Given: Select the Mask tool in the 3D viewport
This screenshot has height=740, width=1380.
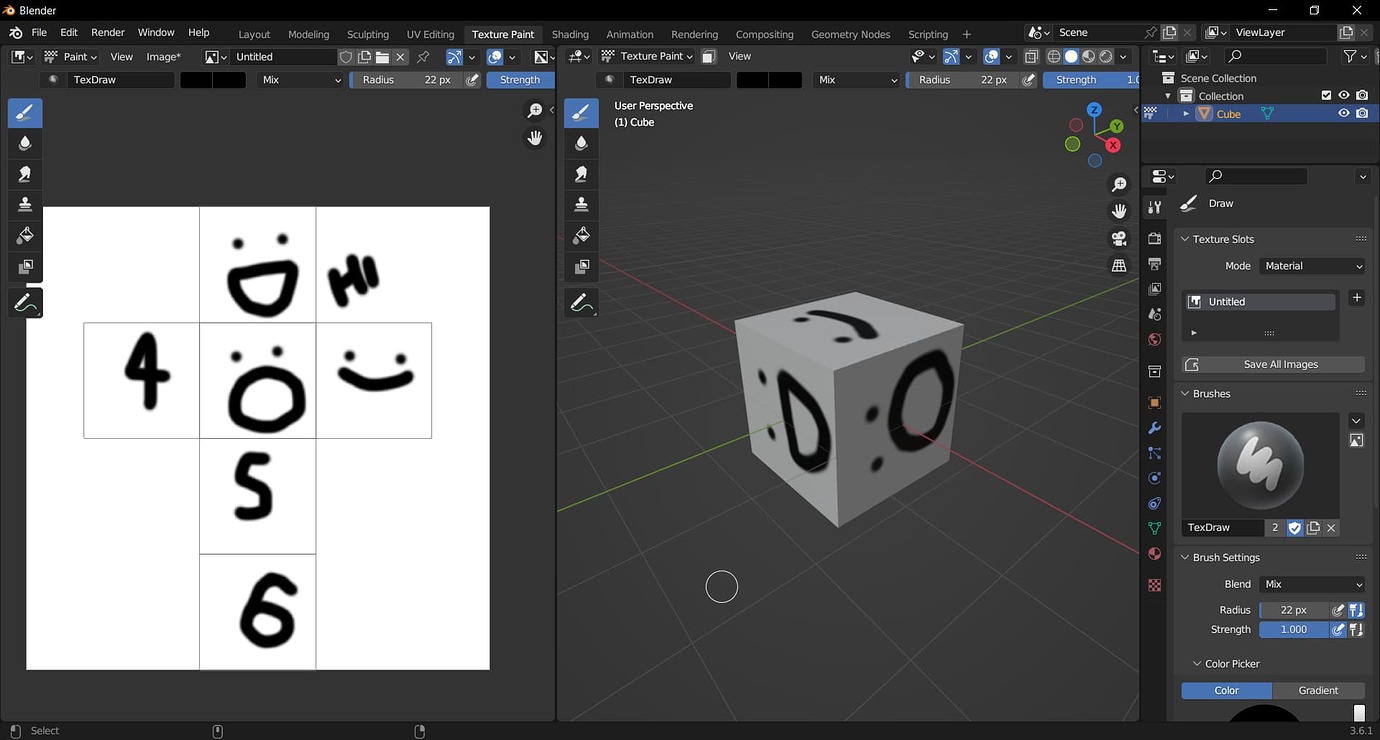Looking at the screenshot, I should tap(581, 267).
